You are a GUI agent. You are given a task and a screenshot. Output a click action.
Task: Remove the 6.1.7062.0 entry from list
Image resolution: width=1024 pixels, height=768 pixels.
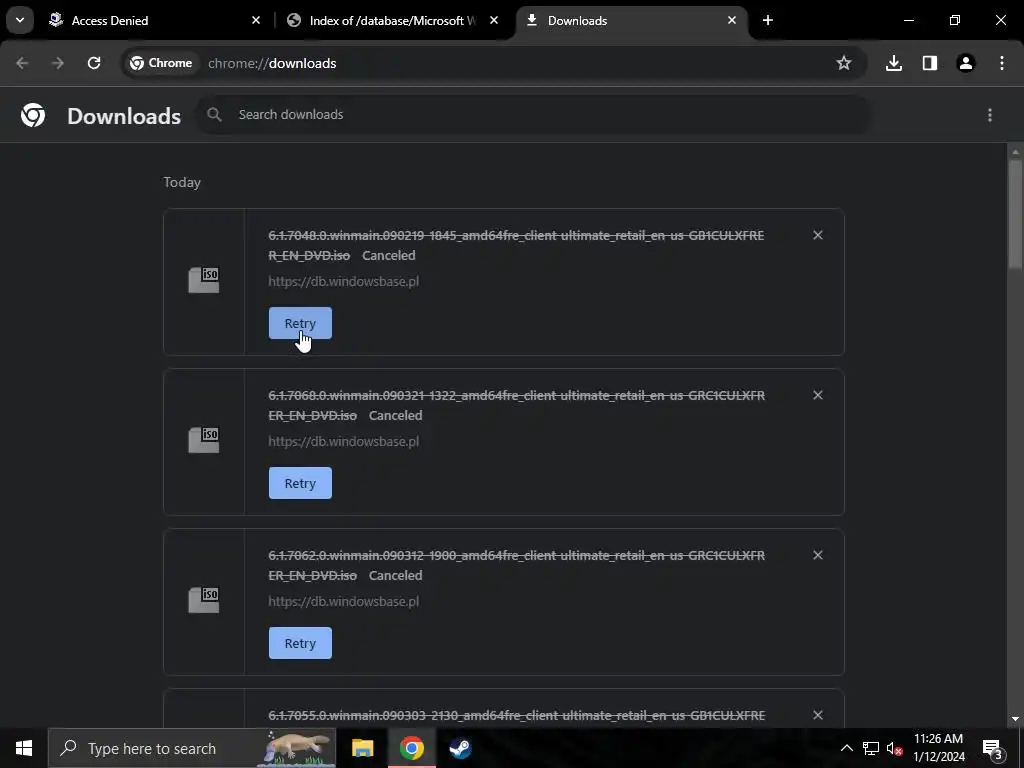pos(818,555)
